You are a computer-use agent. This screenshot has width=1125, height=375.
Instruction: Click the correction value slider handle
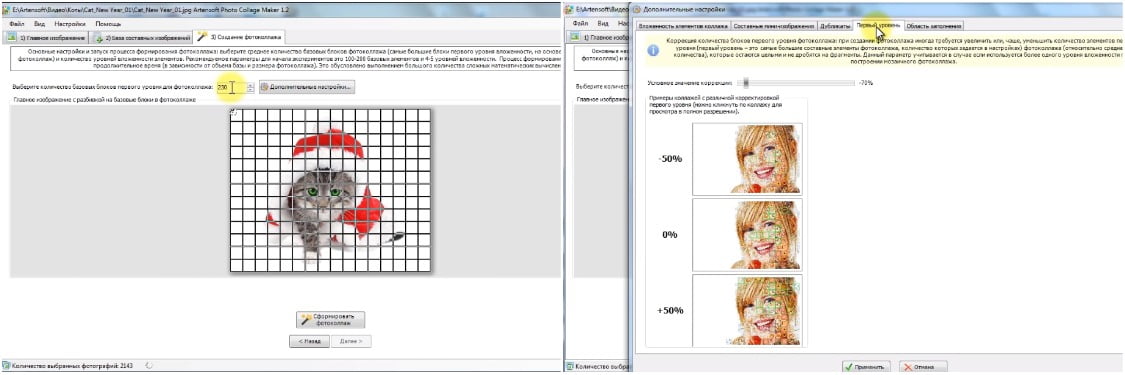click(x=746, y=82)
